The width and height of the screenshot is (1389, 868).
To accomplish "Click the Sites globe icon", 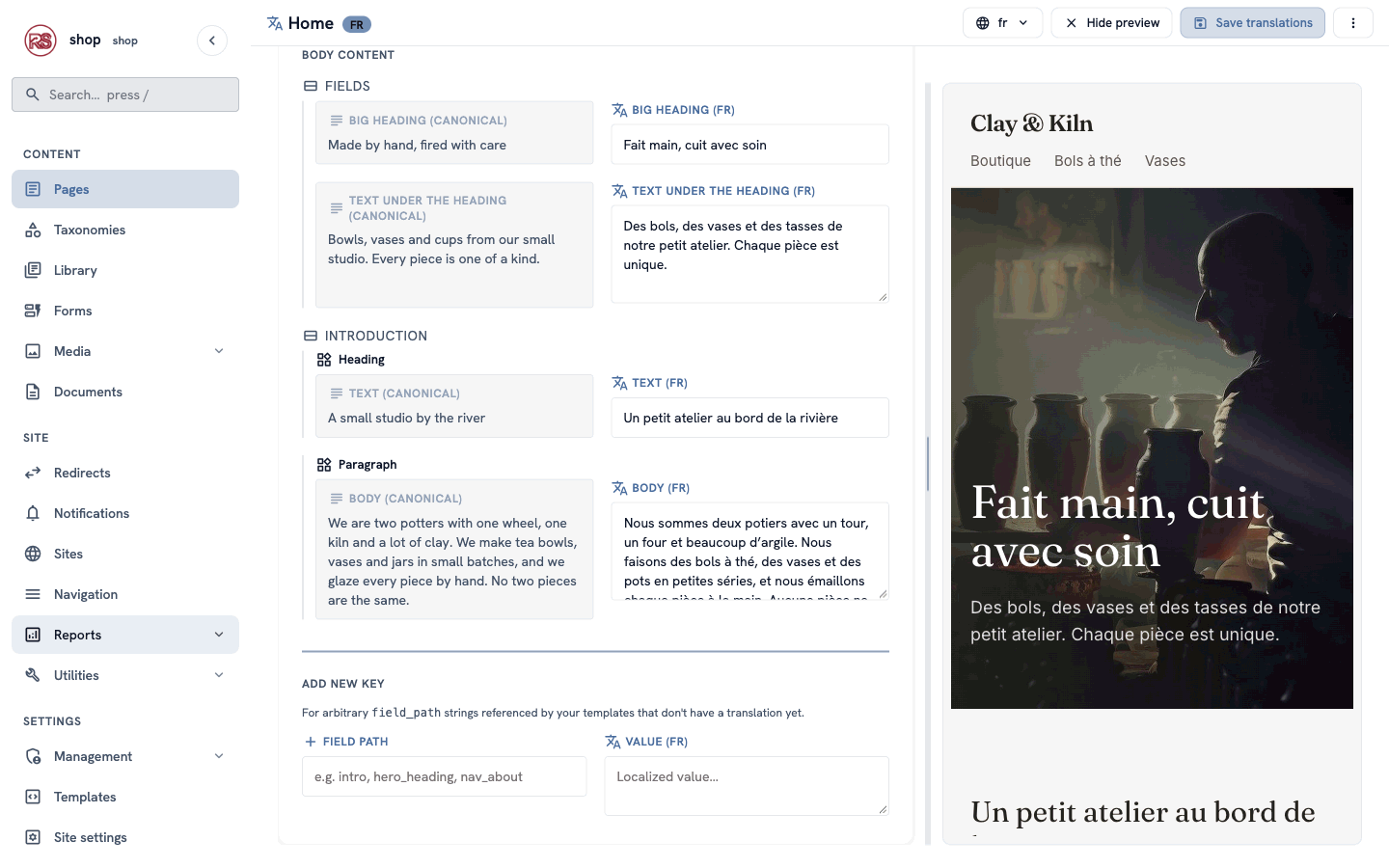I will (x=33, y=554).
